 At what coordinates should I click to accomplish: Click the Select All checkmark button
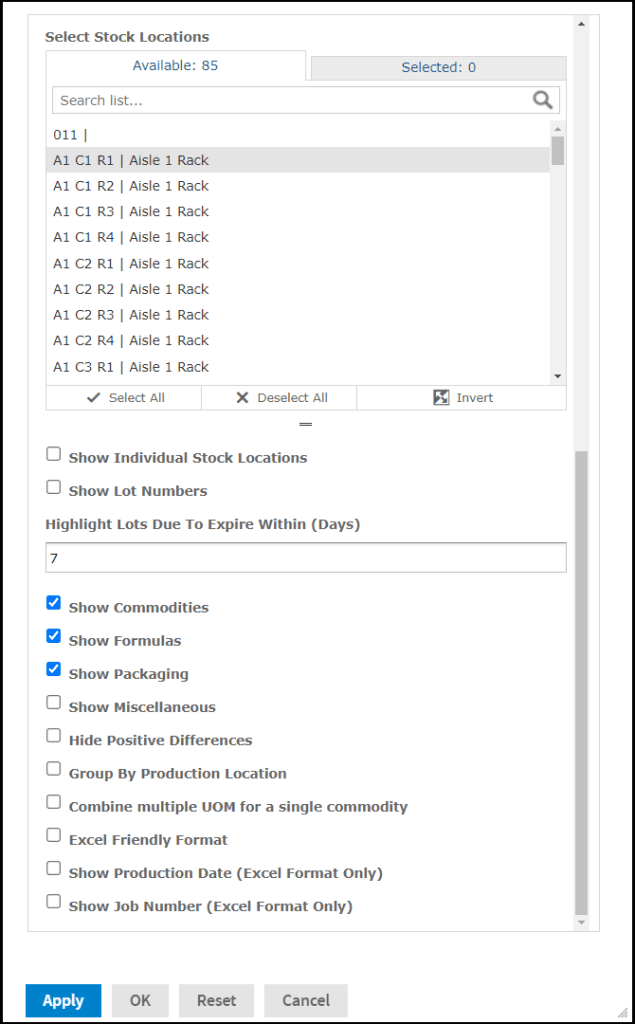click(x=124, y=398)
